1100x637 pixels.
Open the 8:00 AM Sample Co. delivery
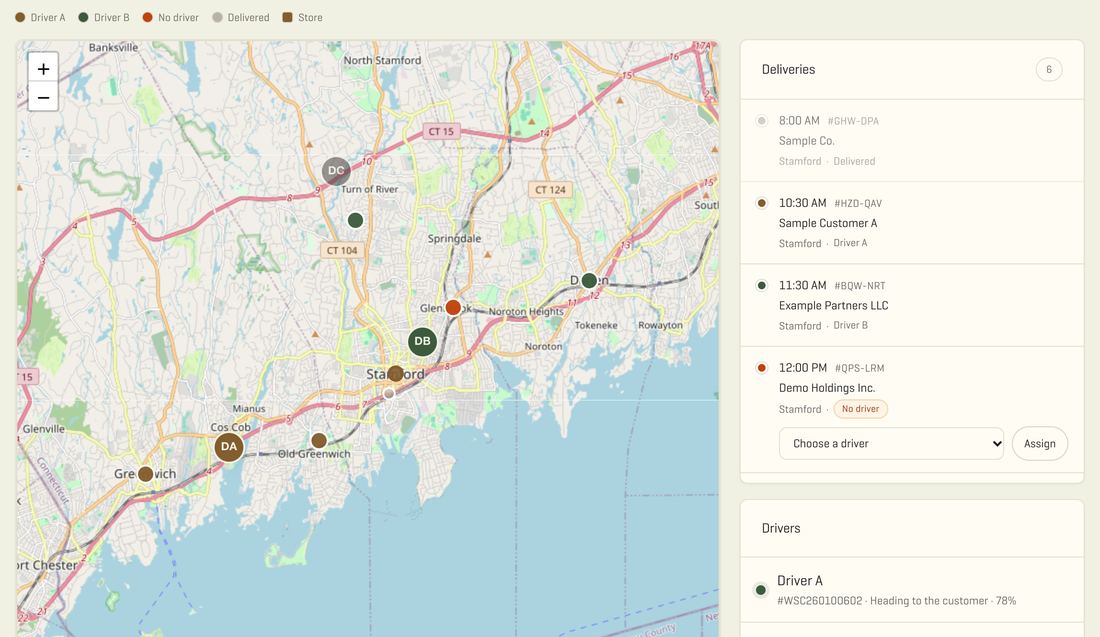(x=912, y=140)
